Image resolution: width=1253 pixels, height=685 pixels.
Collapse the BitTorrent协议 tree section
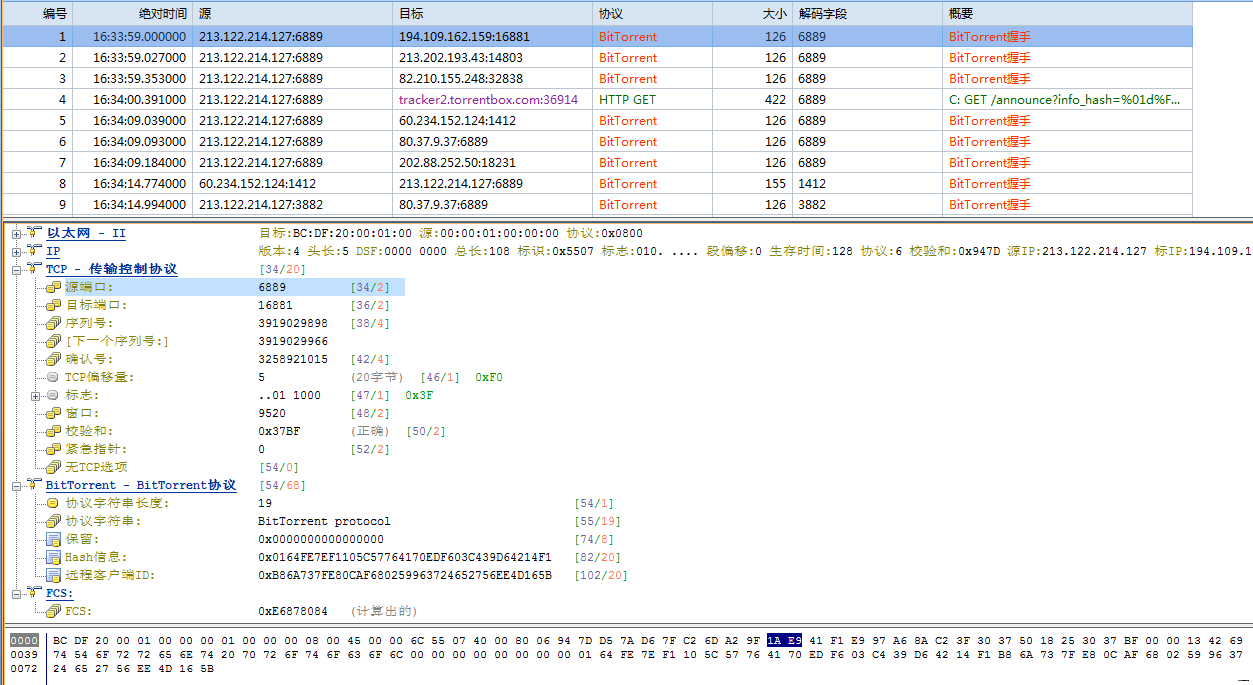pos(17,485)
